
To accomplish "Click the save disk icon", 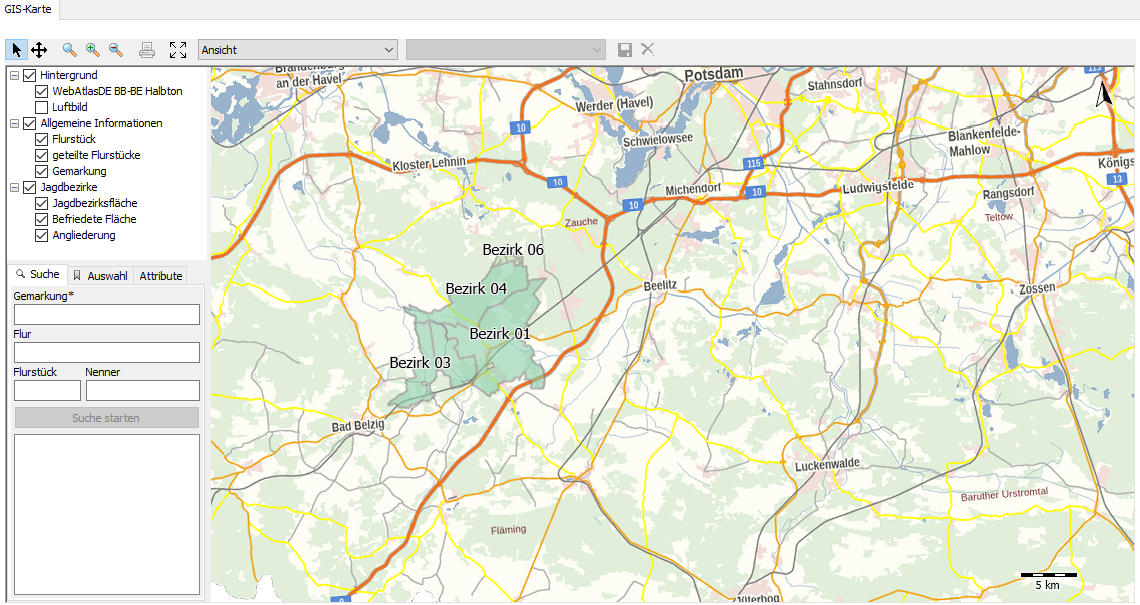I will coord(625,49).
